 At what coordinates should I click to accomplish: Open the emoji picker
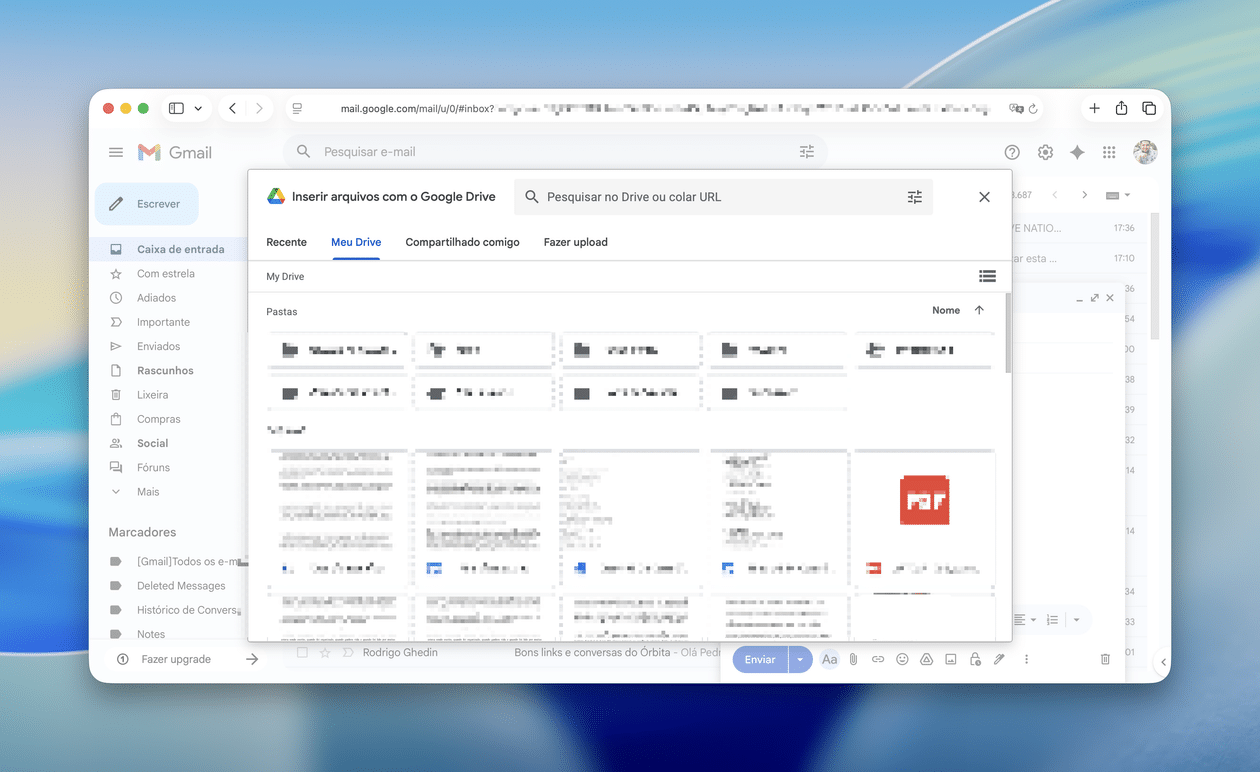(x=902, y=660)
